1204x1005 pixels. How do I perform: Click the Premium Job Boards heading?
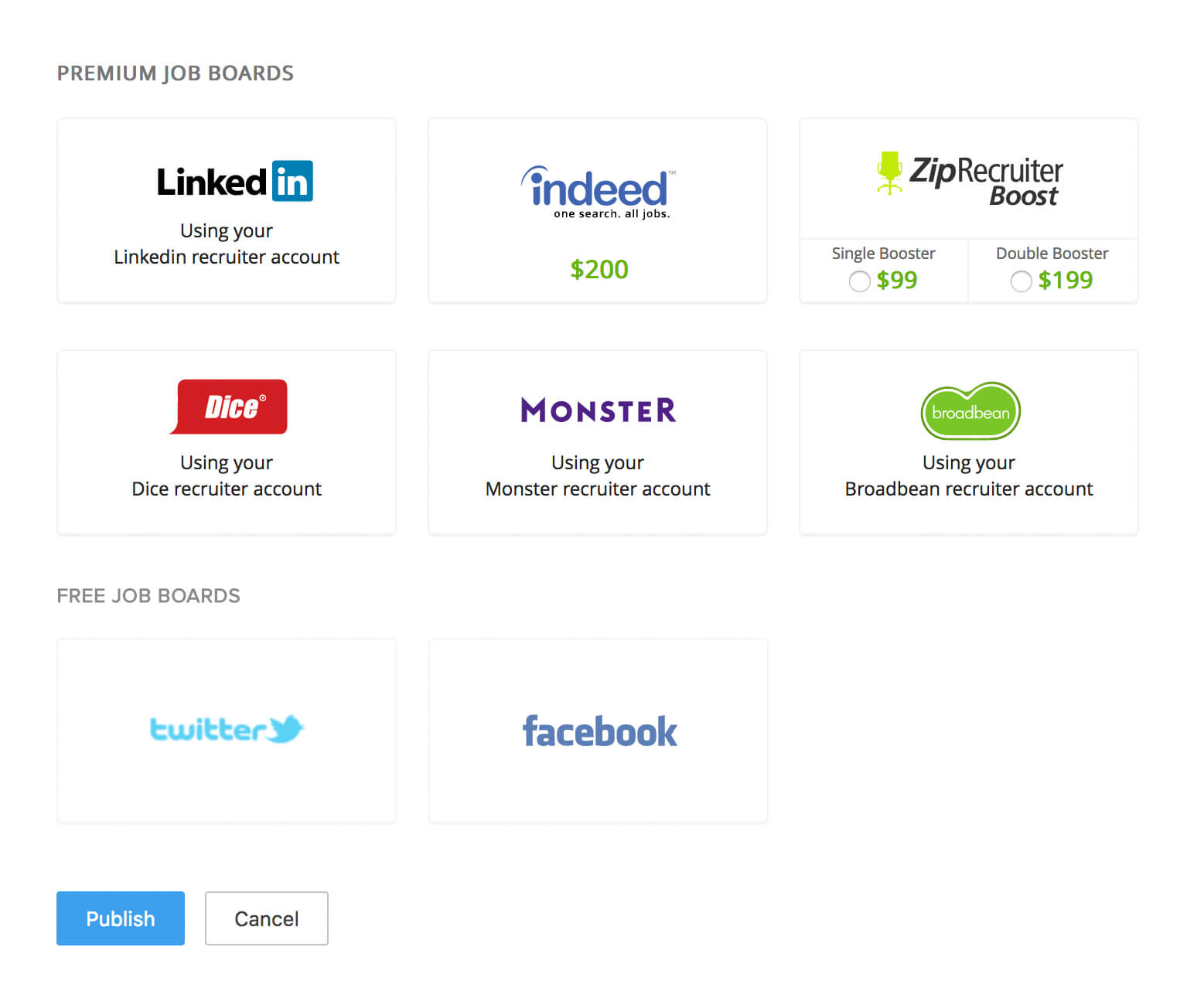pyautogui.click(x=176, y=73)
